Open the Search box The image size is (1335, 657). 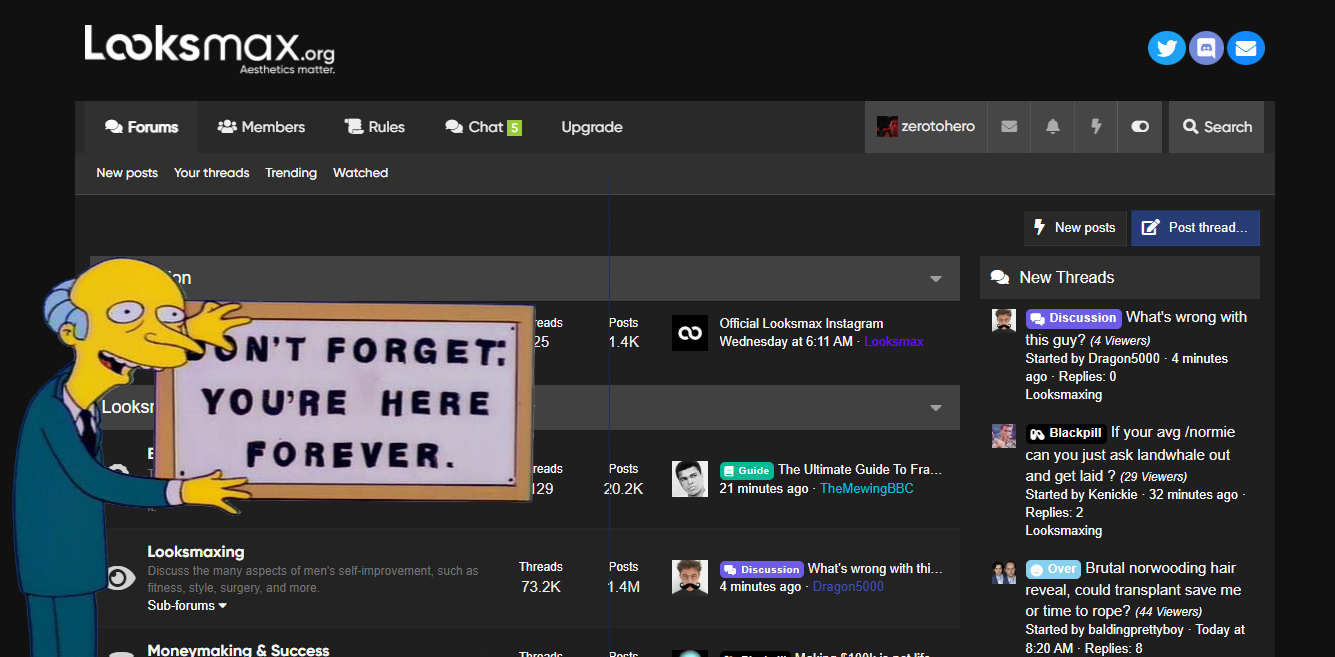pos(1217,127)
